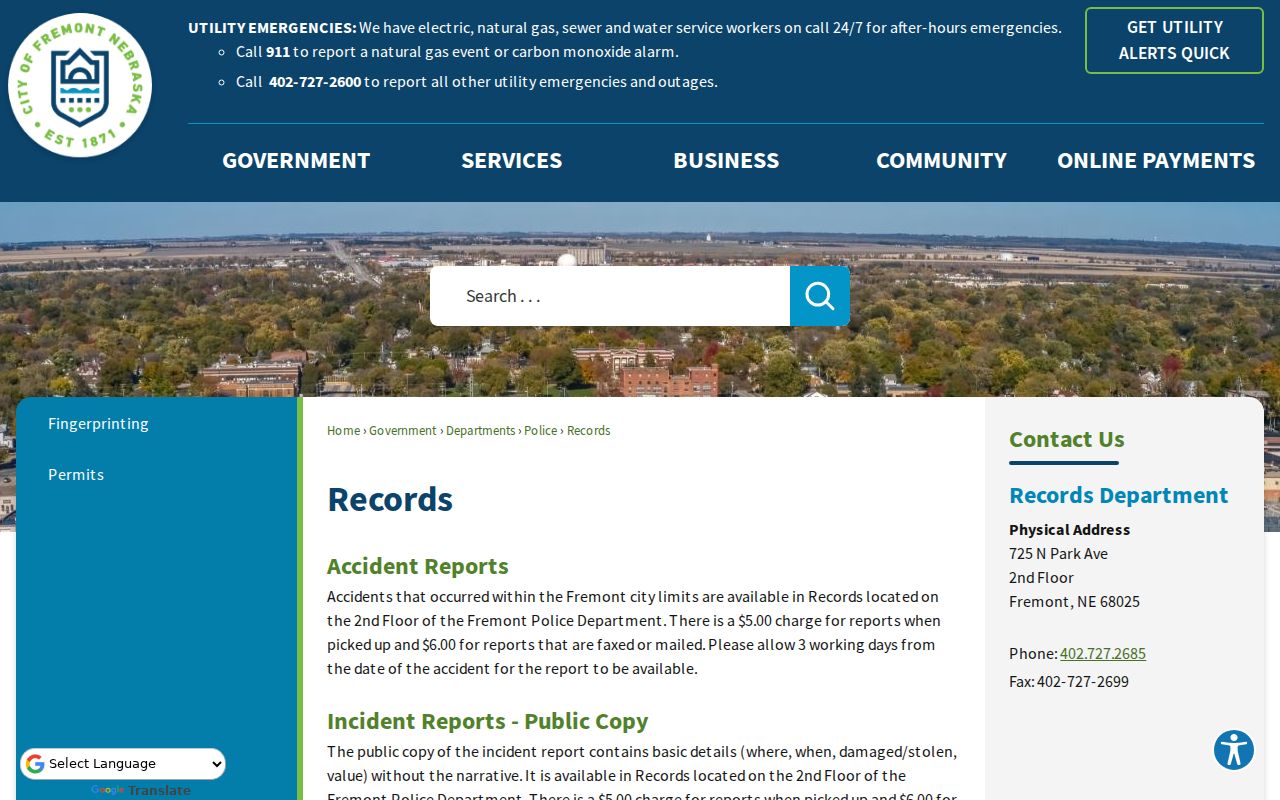Open the Select Language dropdown
Screen dimensions: 1280x800
[x=123, y=764]
